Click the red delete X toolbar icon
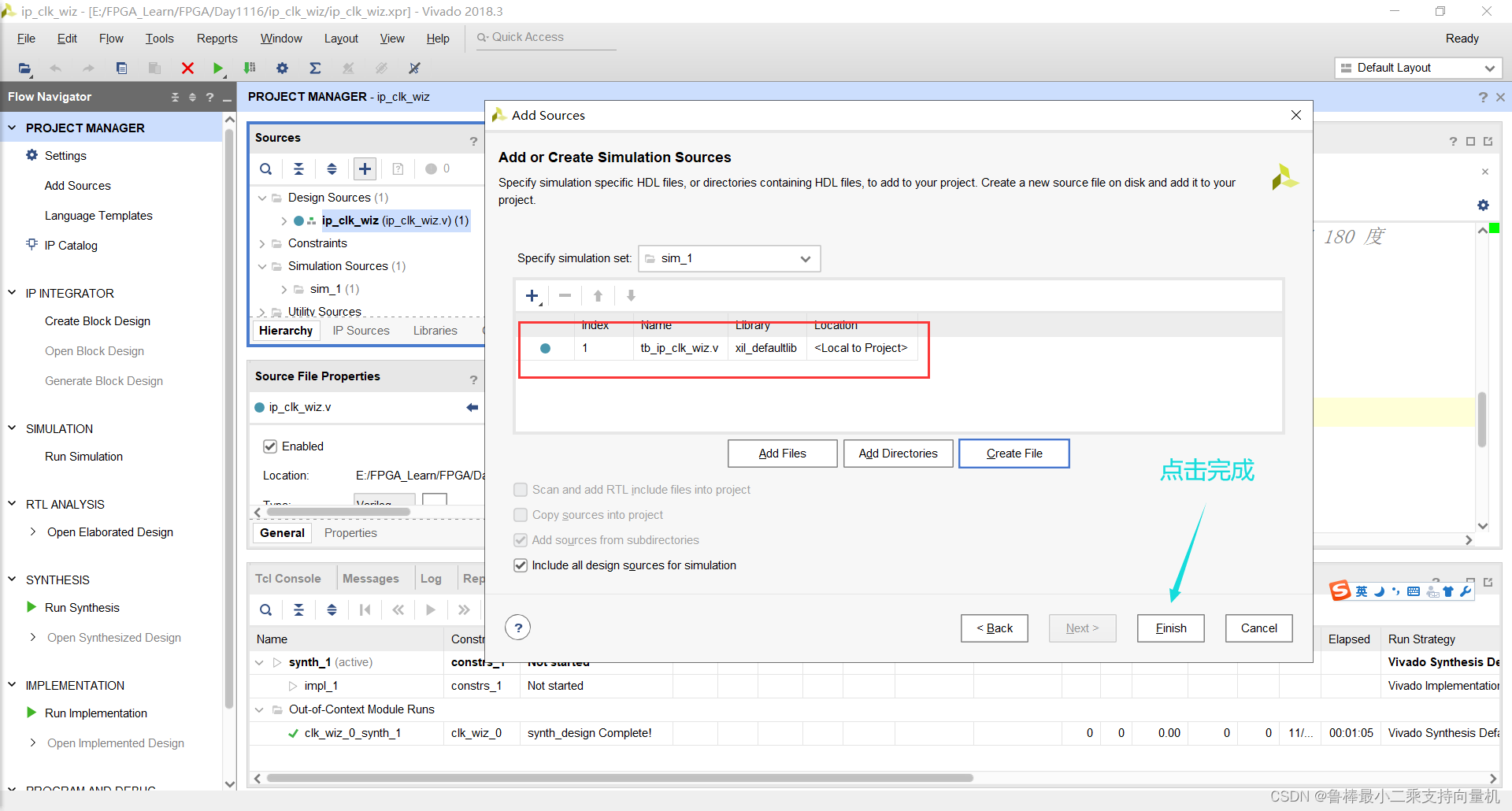This screenshot has height=811, width=1512. click(x=187, y=69)
